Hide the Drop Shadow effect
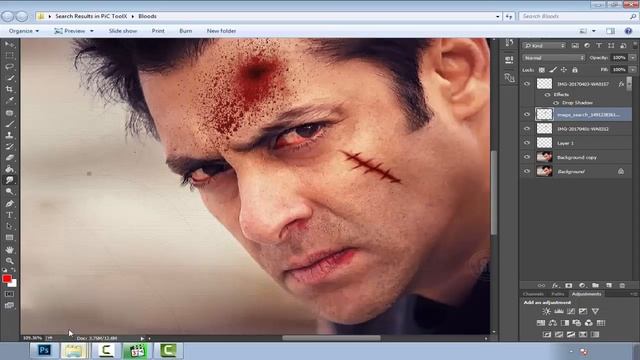Screen dimensions: 640x360 tap(556, 103)
